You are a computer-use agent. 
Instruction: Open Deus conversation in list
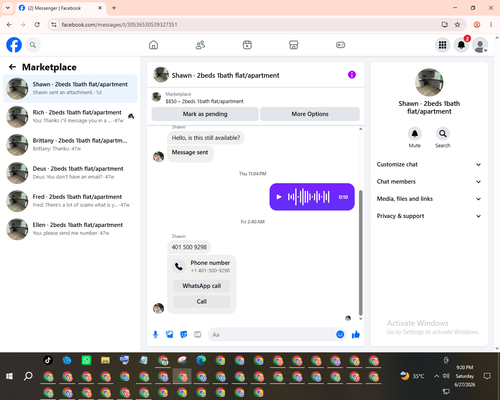click(70, 173)
